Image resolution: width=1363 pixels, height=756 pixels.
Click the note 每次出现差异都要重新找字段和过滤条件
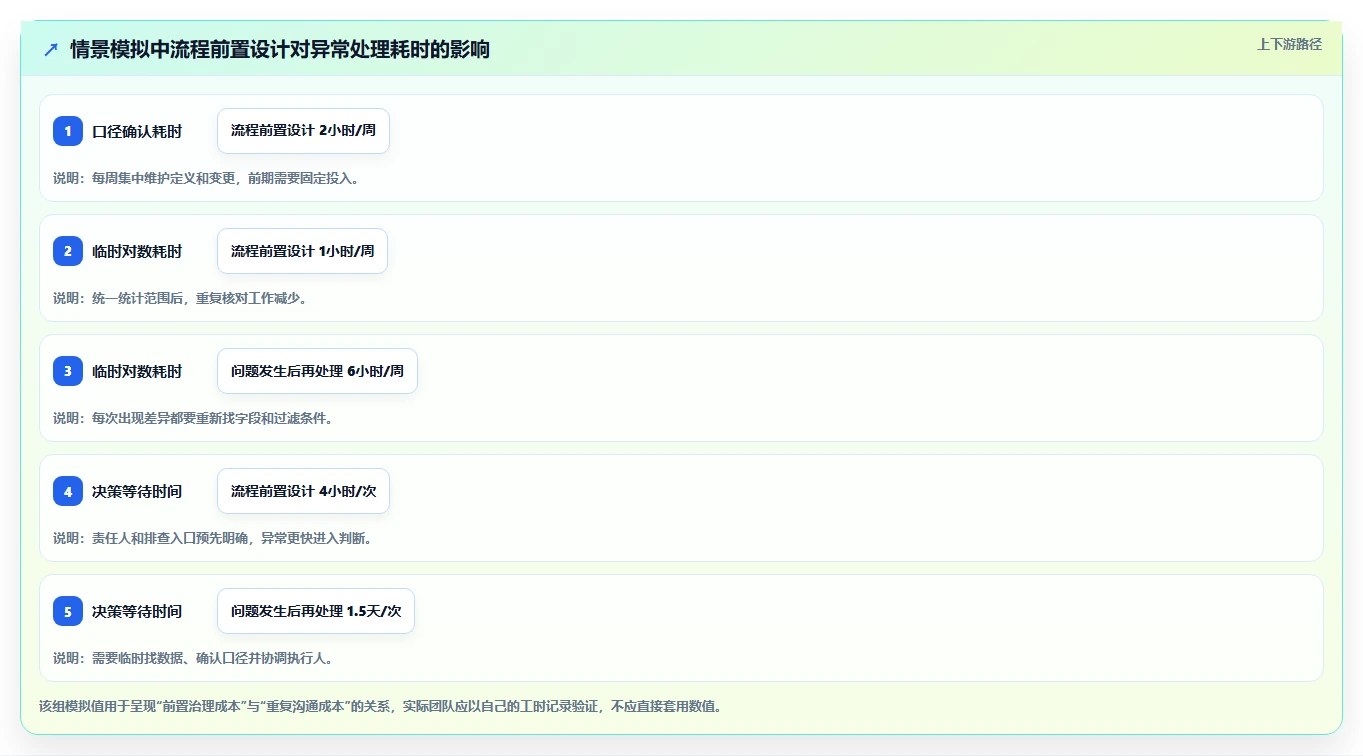click(x=193, y=418)
